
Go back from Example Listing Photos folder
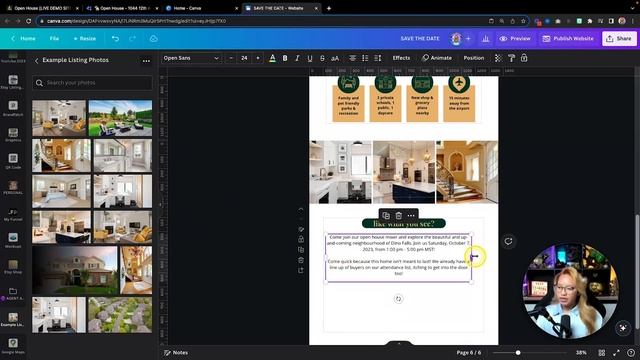(36, 60)
